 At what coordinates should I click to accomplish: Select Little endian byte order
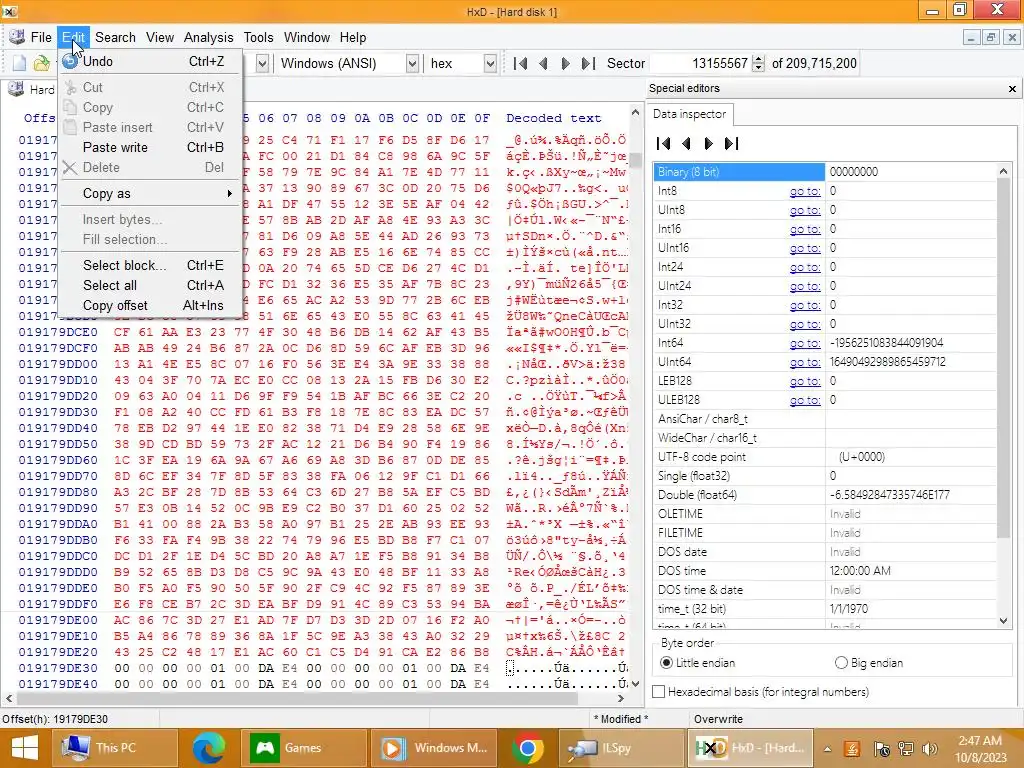tap(697, 663)
